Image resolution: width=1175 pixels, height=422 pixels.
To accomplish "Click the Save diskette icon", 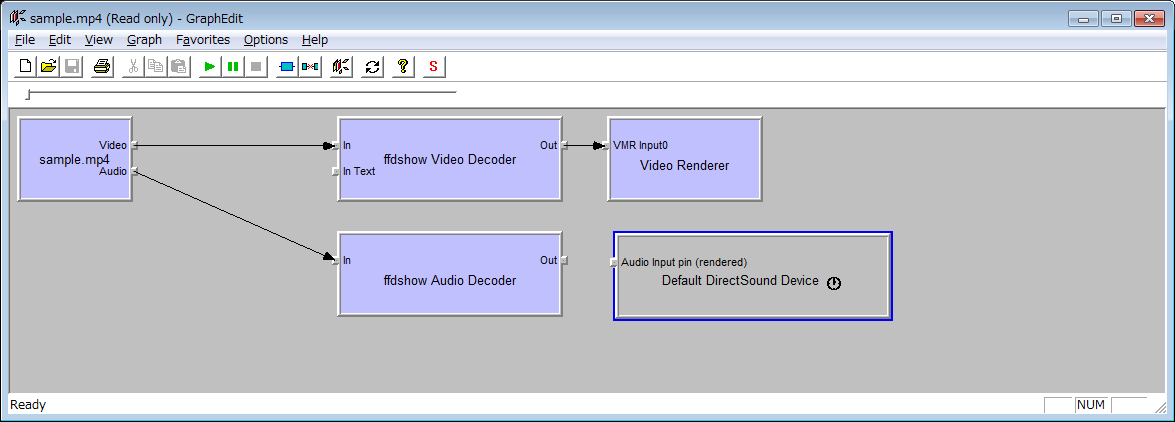I will tap(71, 67).
